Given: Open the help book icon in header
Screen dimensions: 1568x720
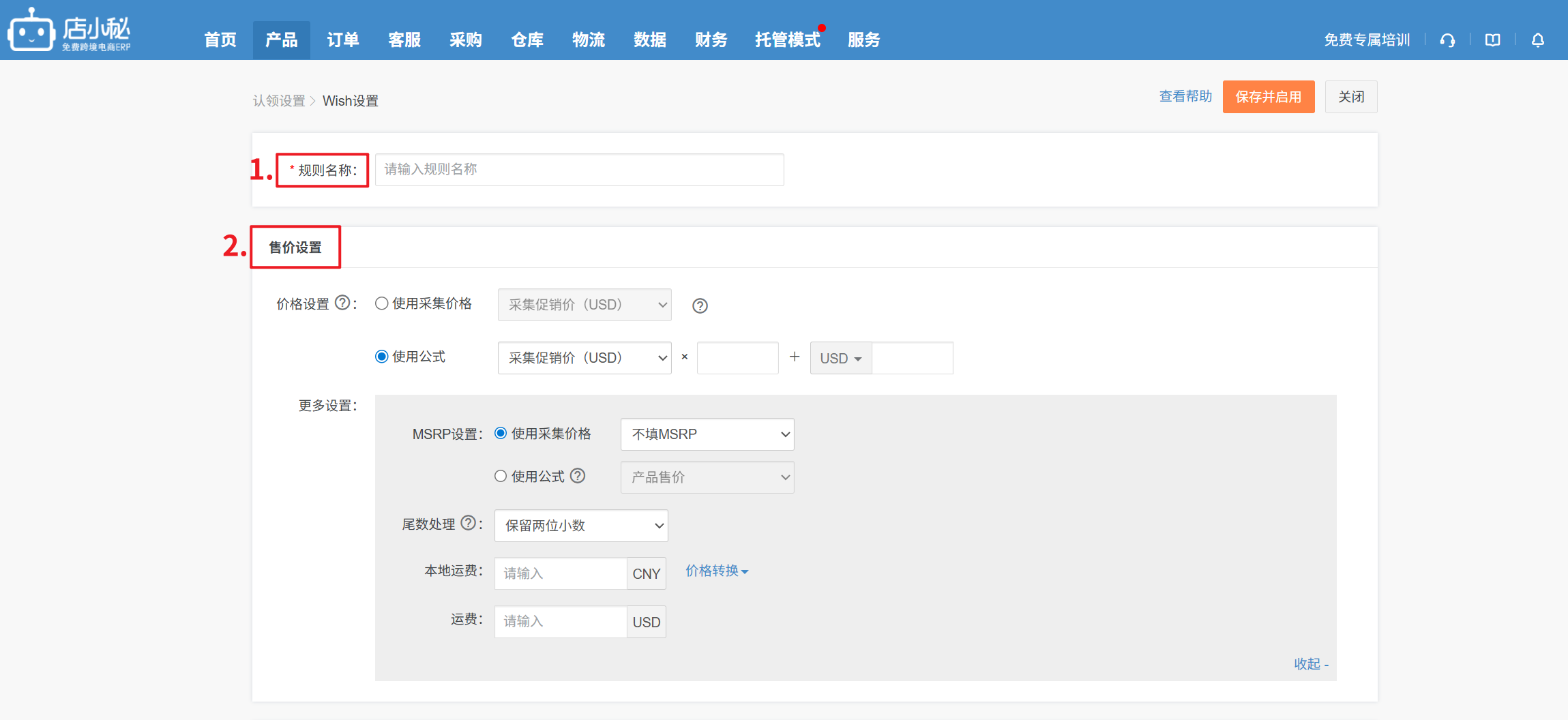Looking at the screenshot, I should (x=1492, y=40).
